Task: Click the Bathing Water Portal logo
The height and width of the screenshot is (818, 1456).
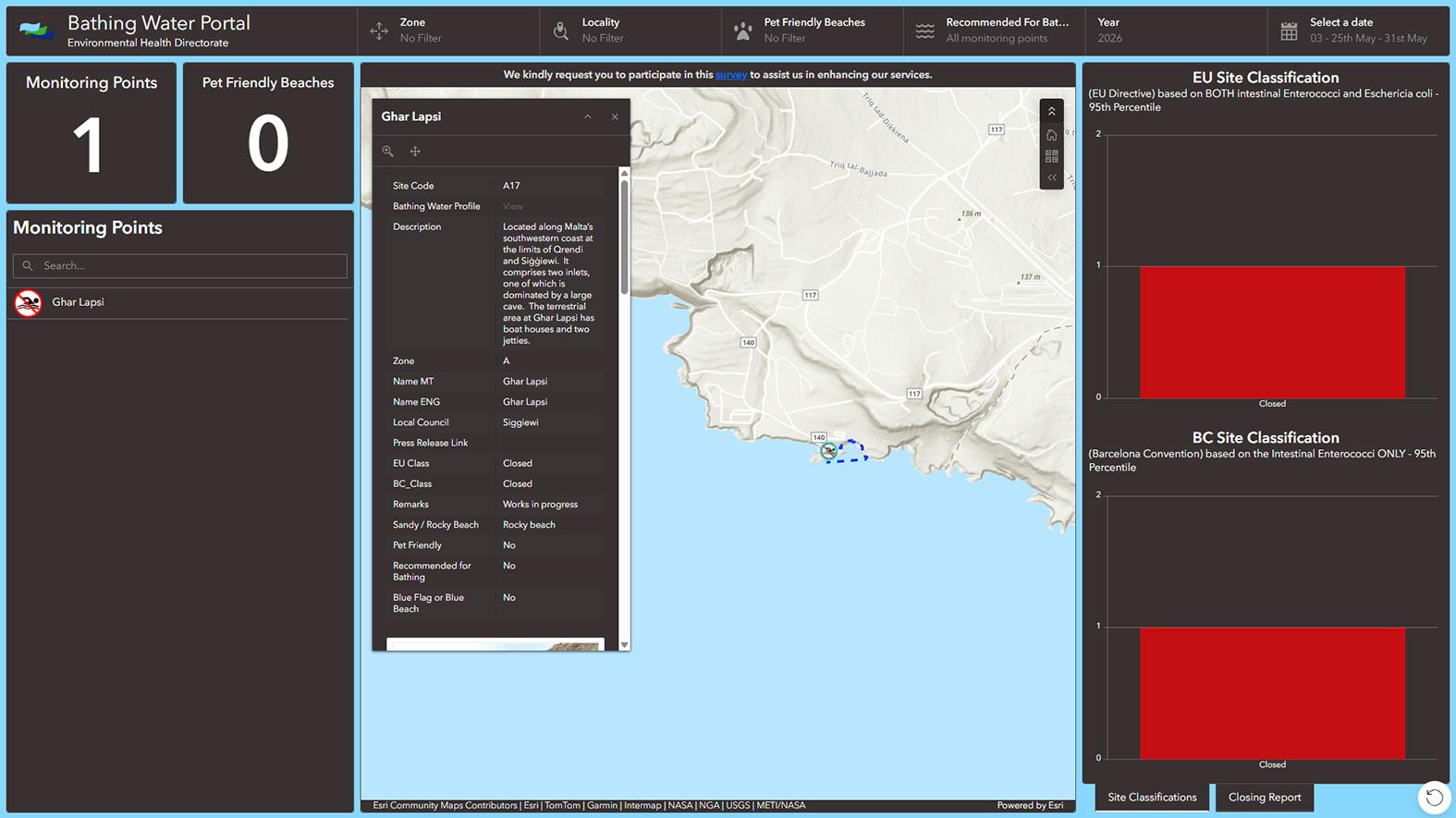Action: [x=37, y=31]
